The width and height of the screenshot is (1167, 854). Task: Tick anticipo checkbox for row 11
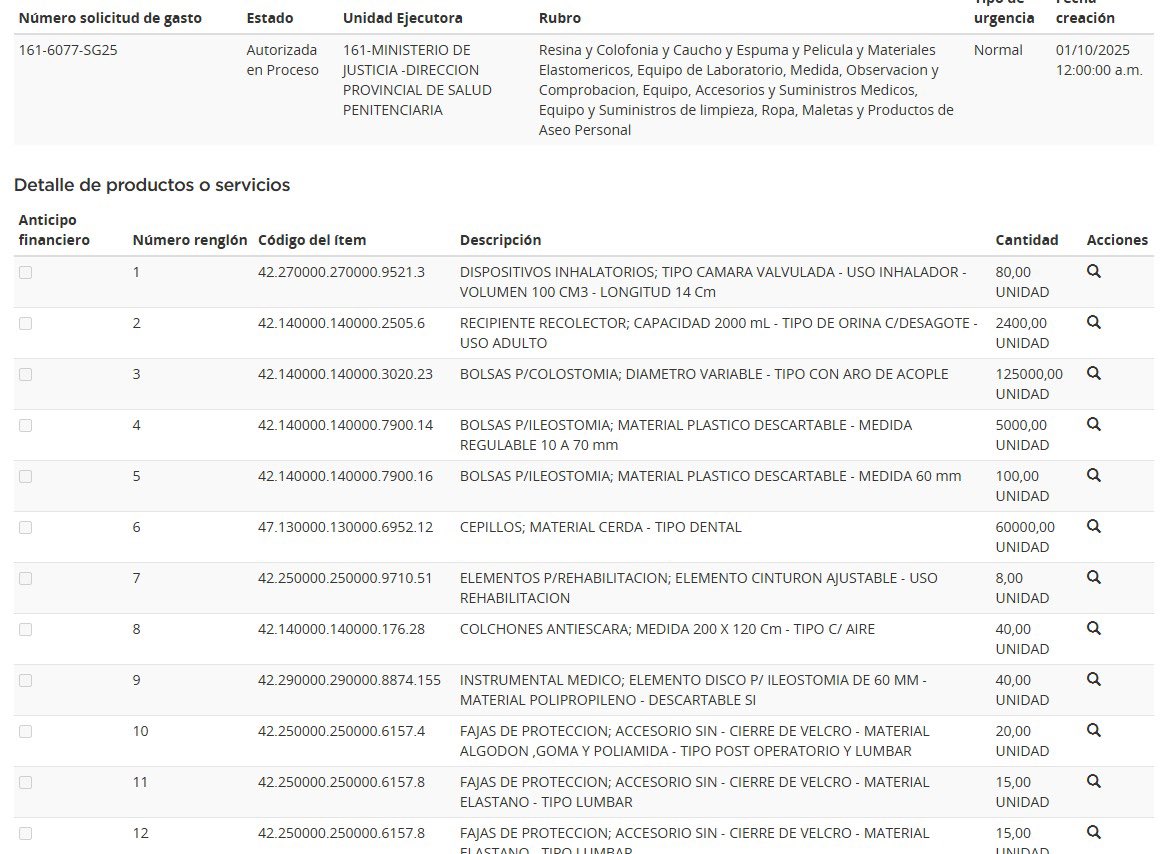pos(25,783)
